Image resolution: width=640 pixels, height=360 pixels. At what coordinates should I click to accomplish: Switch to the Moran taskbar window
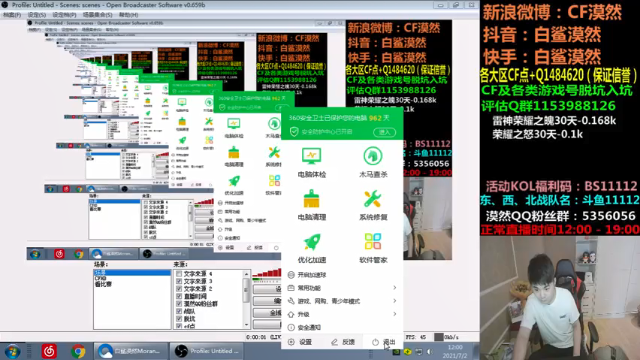pyautogui.click(x=131, y=351)
